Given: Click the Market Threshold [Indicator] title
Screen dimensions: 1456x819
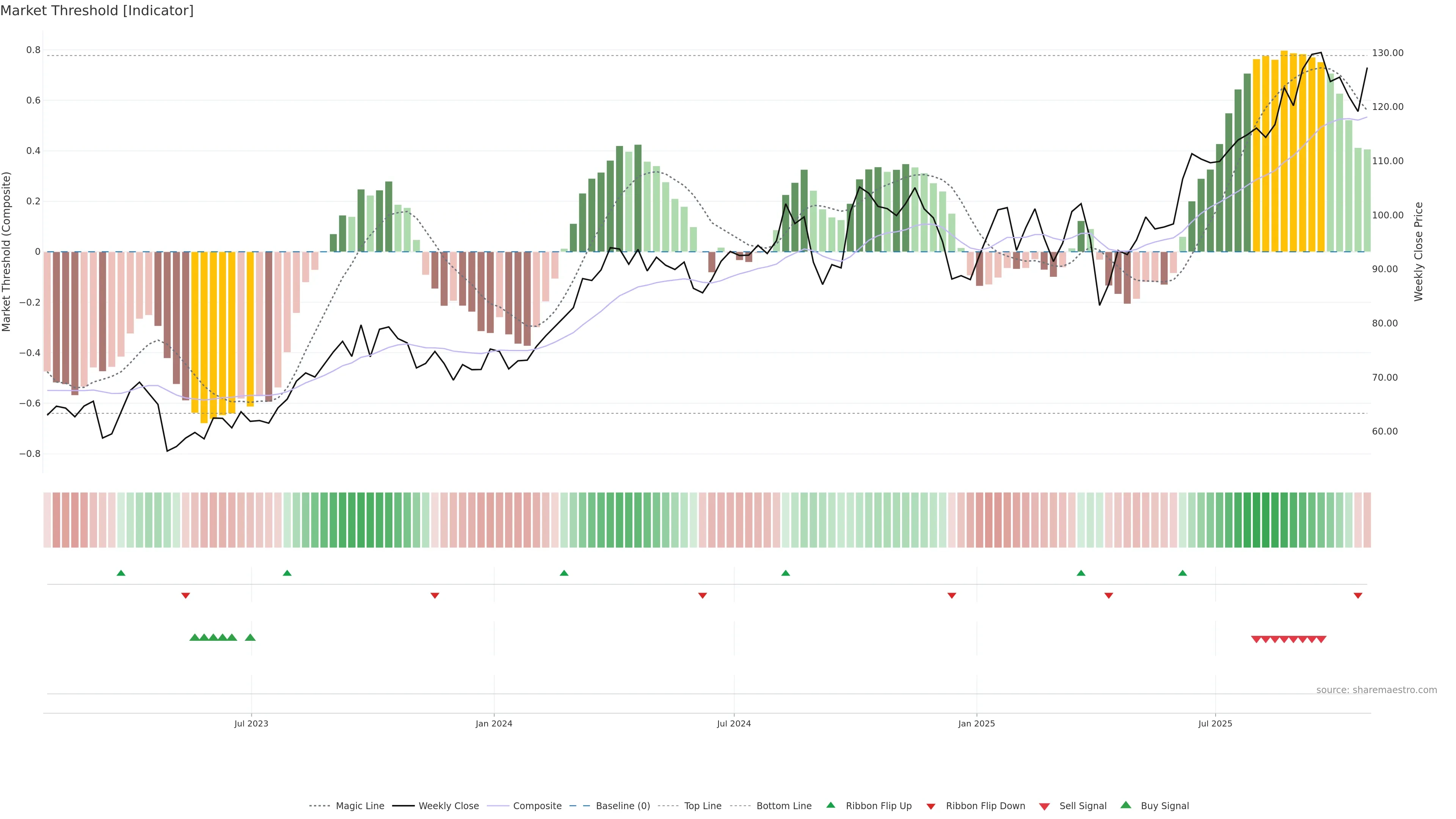Looking at the screenshot, I should pyautogui.click(x=97, y=10).
